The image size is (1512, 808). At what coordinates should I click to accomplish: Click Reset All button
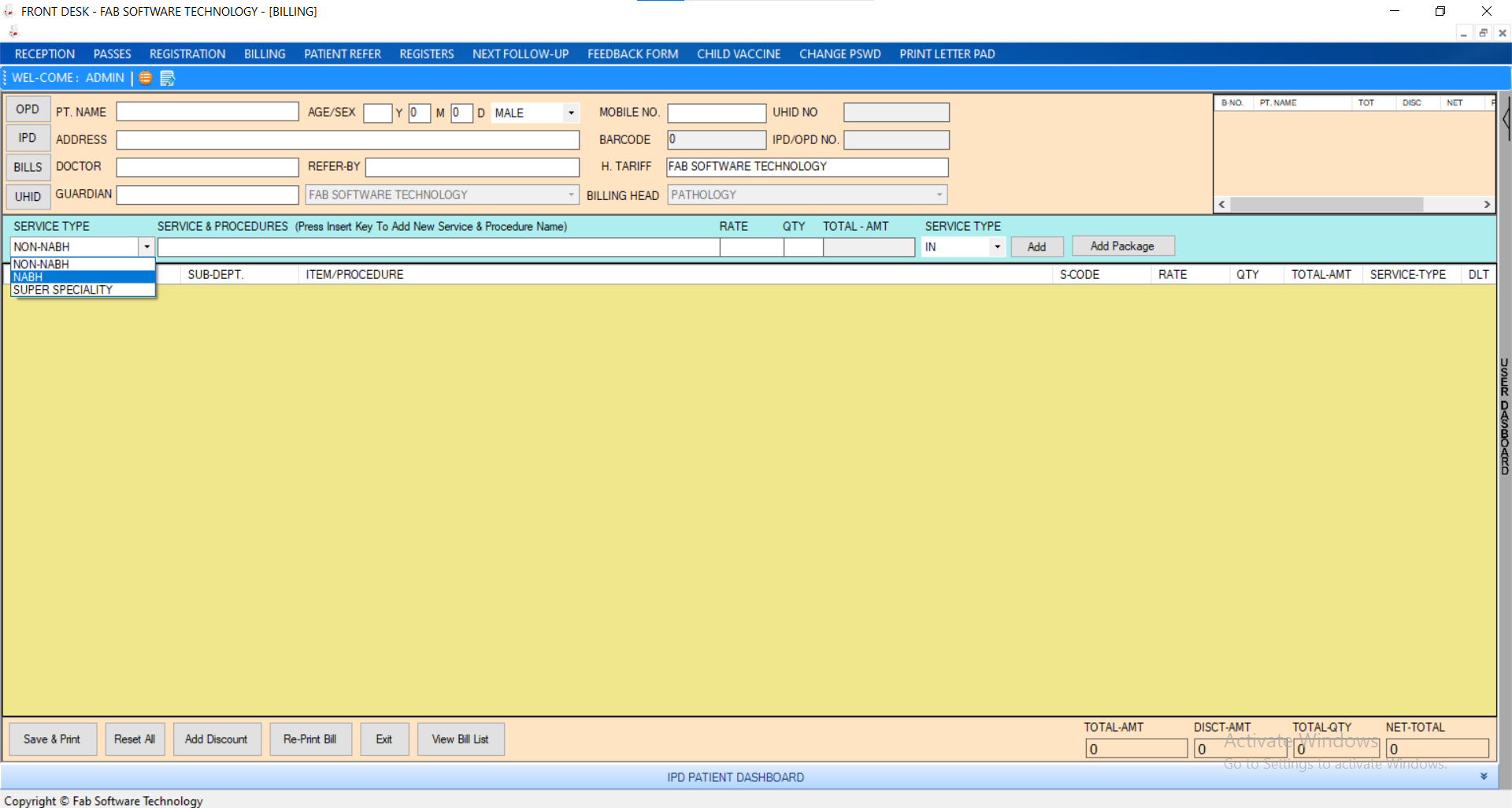[135, 739]
